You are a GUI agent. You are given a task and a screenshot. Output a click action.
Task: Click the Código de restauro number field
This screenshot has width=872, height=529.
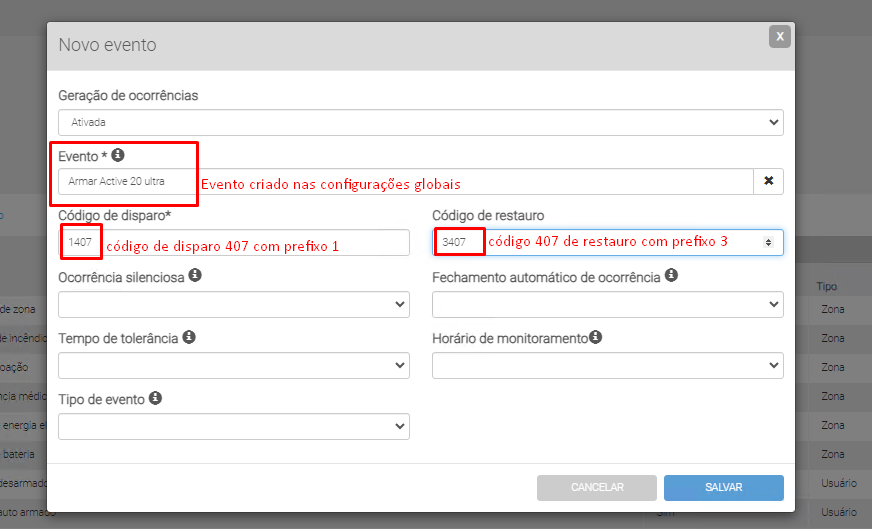[x=600, y=243]
